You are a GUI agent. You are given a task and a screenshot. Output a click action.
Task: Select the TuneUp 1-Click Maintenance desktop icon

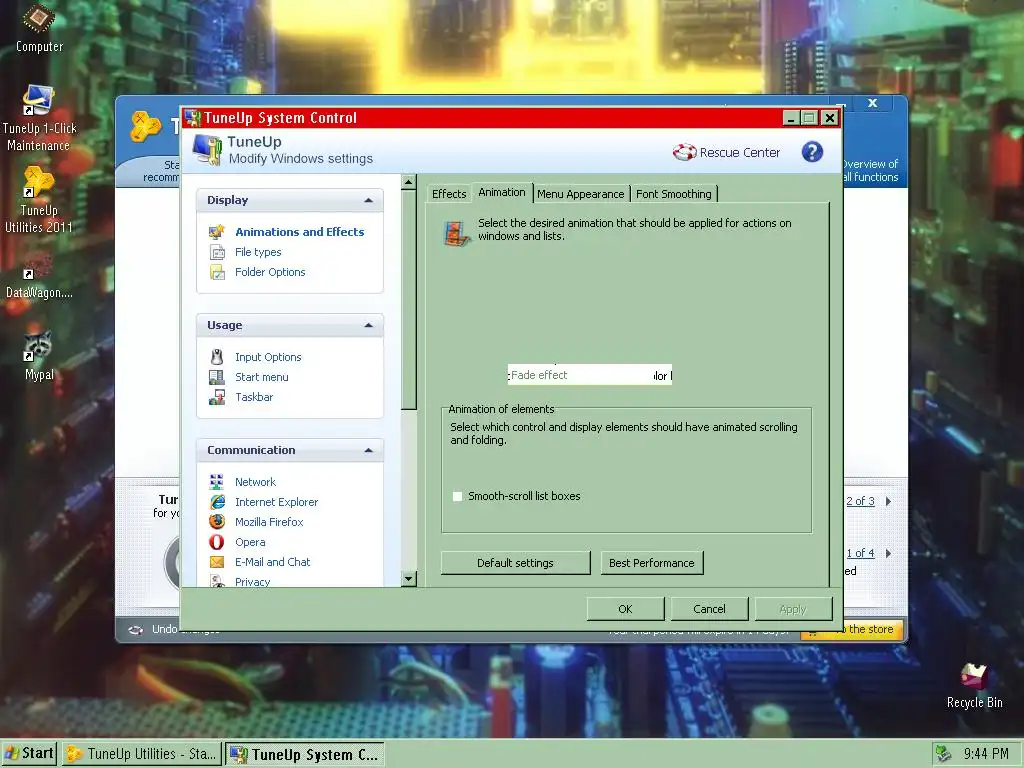tap(37, 101)
